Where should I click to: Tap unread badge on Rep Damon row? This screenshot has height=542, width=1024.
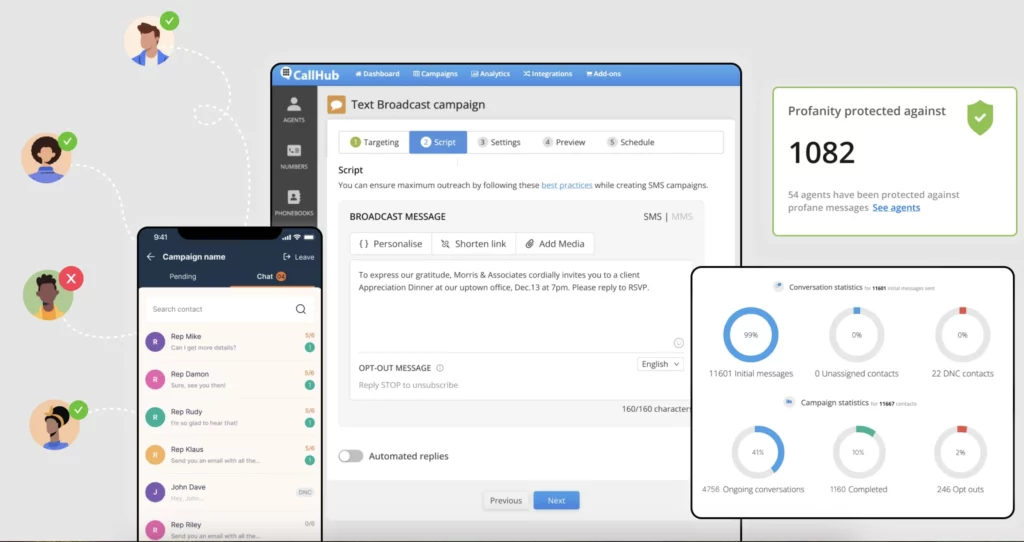pos(310,385)
